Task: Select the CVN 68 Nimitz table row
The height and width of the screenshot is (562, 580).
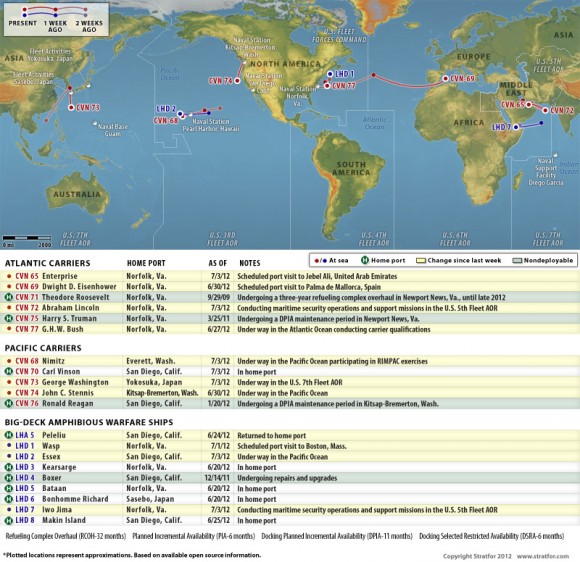Action: coord(290,361)
